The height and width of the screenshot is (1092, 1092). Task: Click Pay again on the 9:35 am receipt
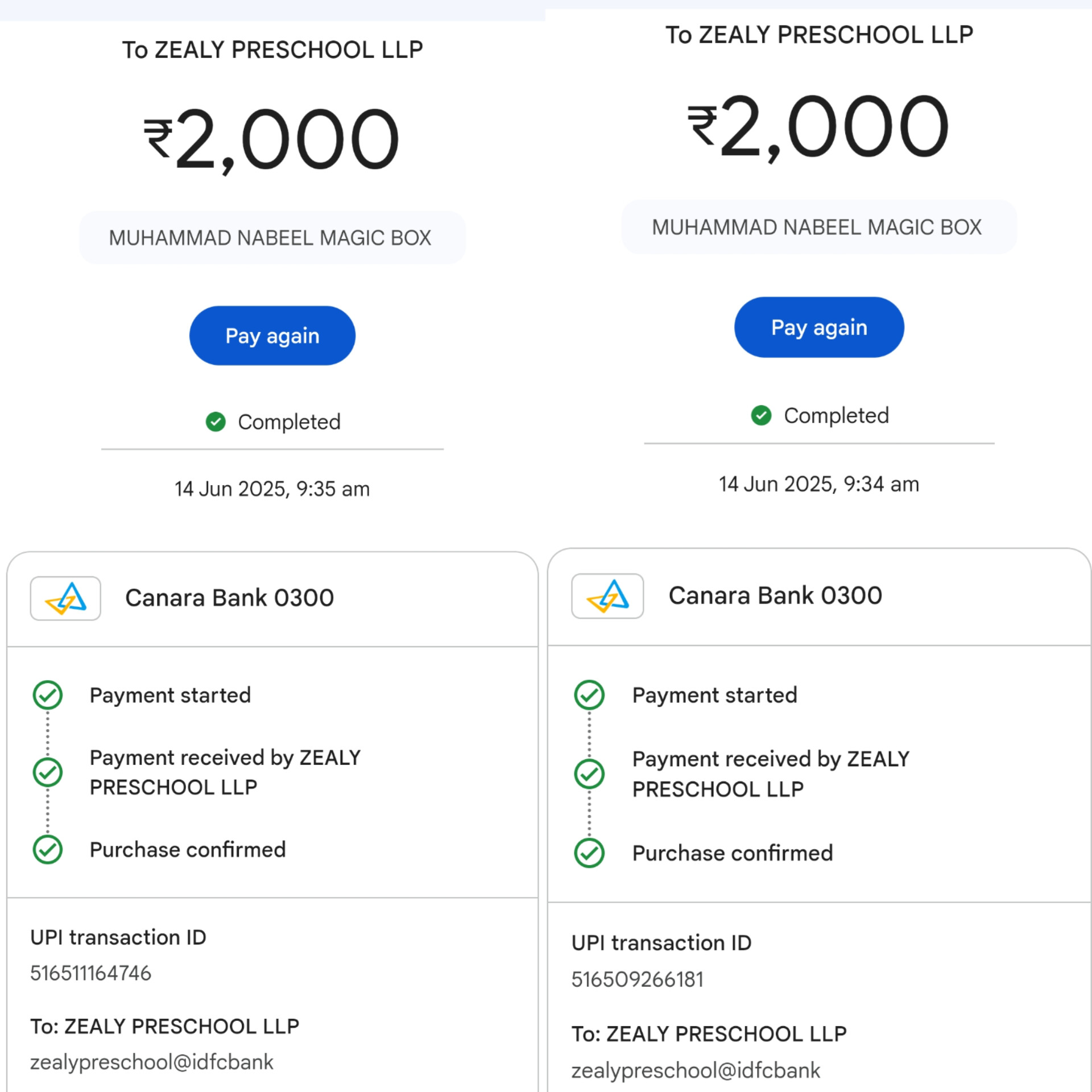(x=272, y=336)
